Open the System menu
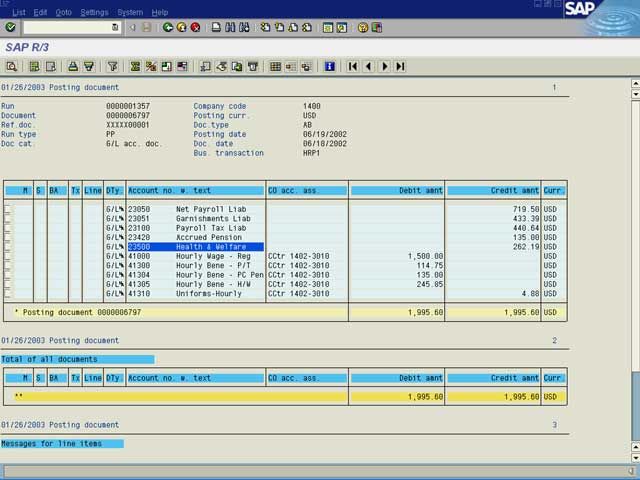 (x=130, y=13)
